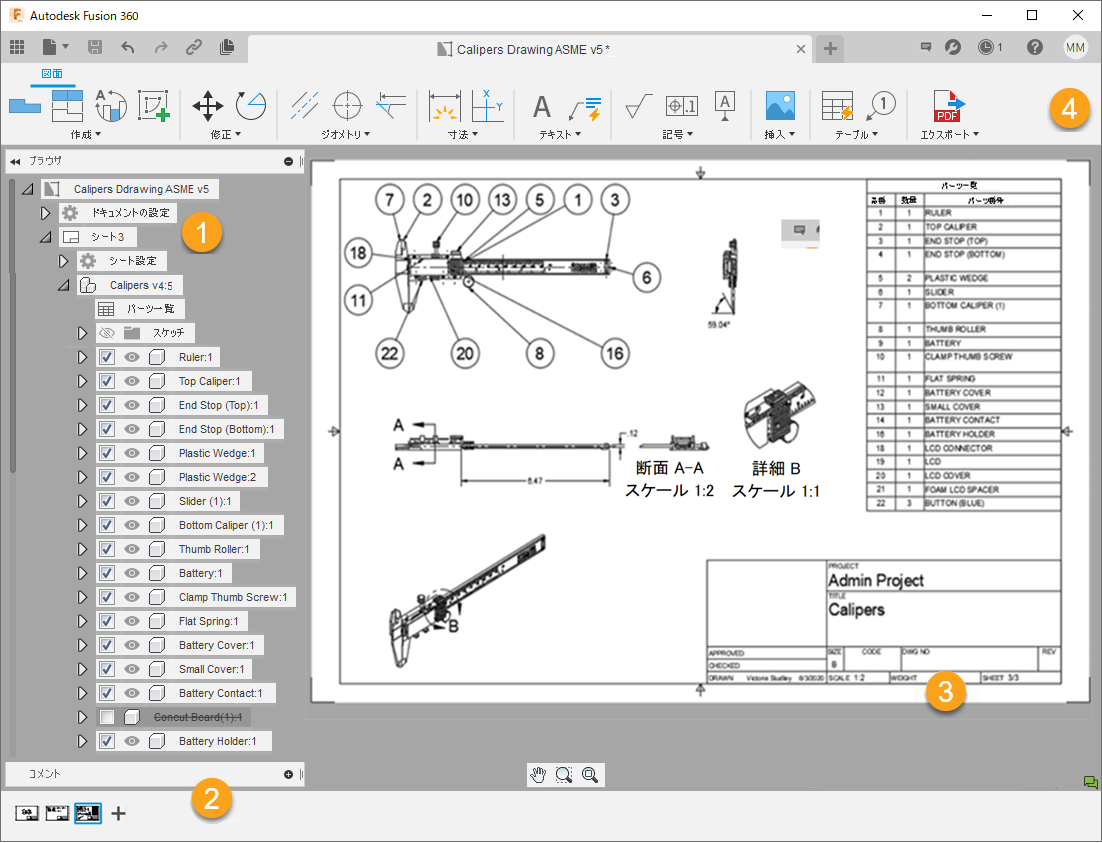Collapse the シート3 node
1102x843 pixels.
[x=46, y=237]
